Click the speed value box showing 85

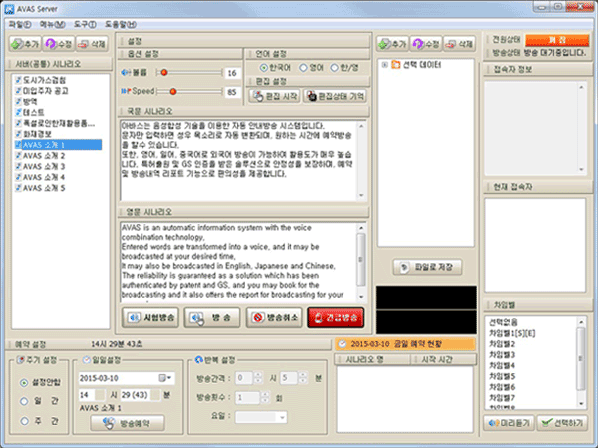pyautogui.click(x=232, y=92)
